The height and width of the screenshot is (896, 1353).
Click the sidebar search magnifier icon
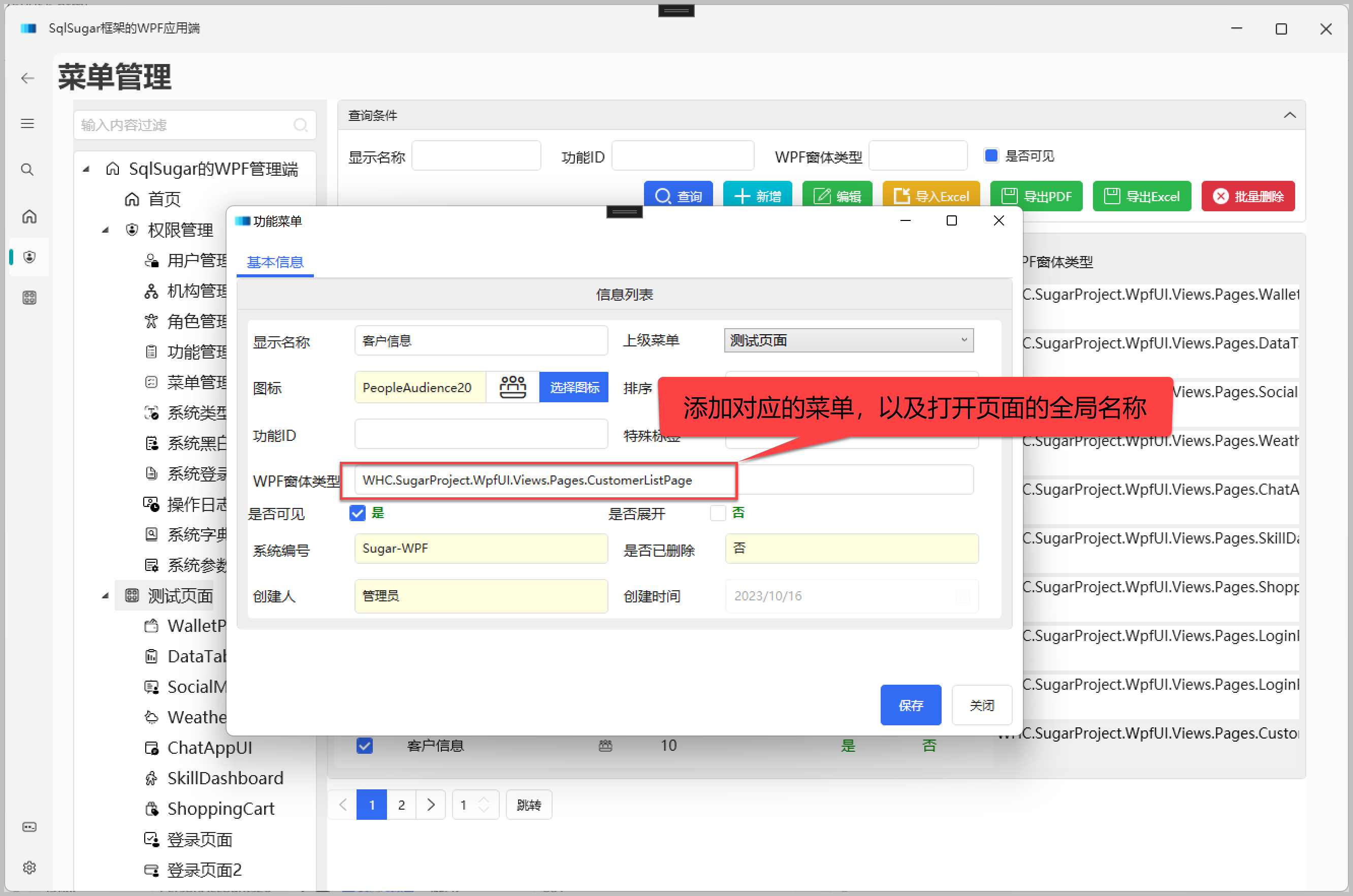(x=27, y=170)
